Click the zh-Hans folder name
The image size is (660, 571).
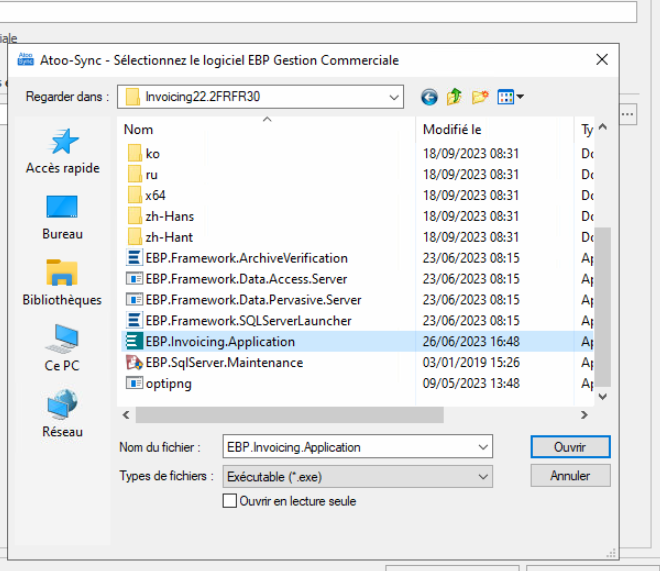pos(170,216)
